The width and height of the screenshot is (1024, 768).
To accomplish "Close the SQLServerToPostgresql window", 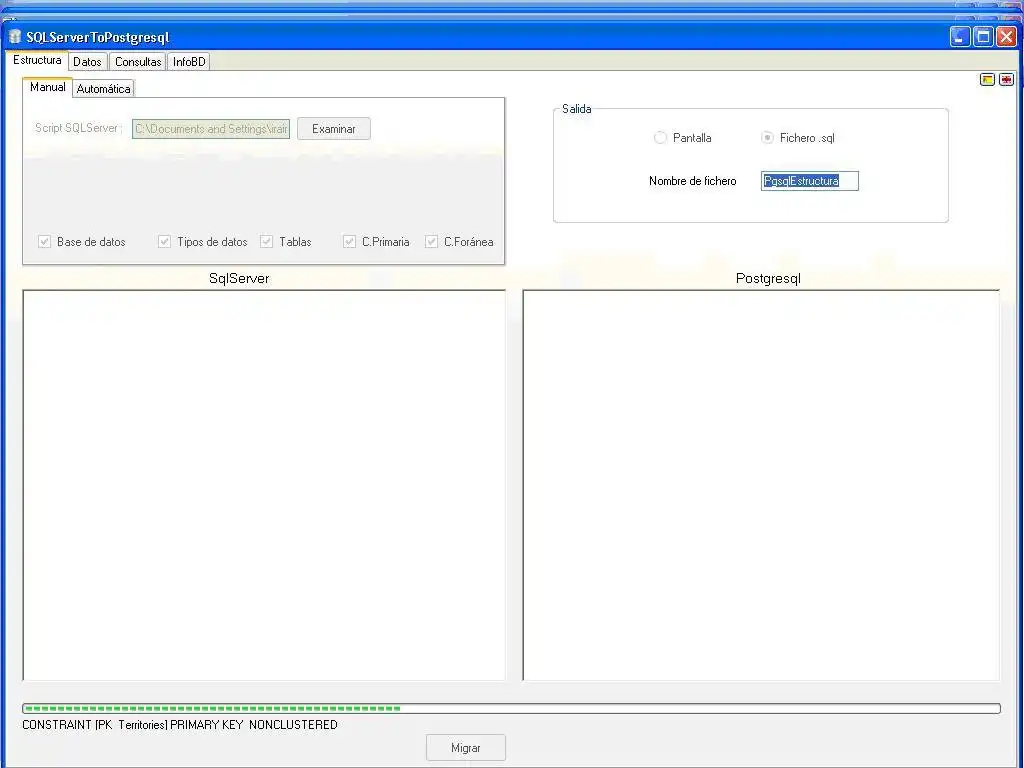I will coord(1006,37).
